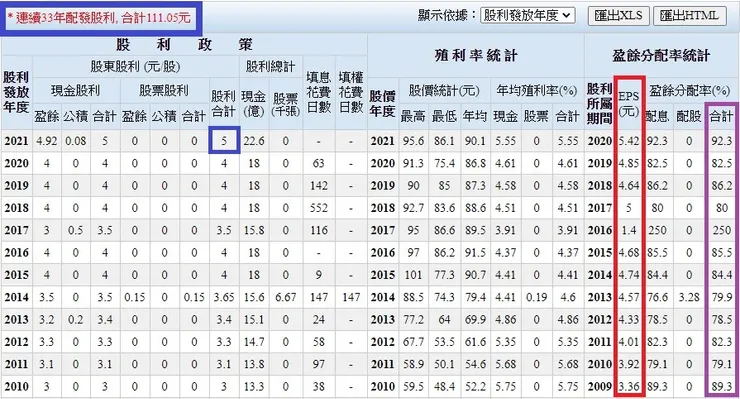Click the 股利發放年度 column header
Image resolution: width=740 pixels, height=399 pixels.
click(x=17, y=92)
